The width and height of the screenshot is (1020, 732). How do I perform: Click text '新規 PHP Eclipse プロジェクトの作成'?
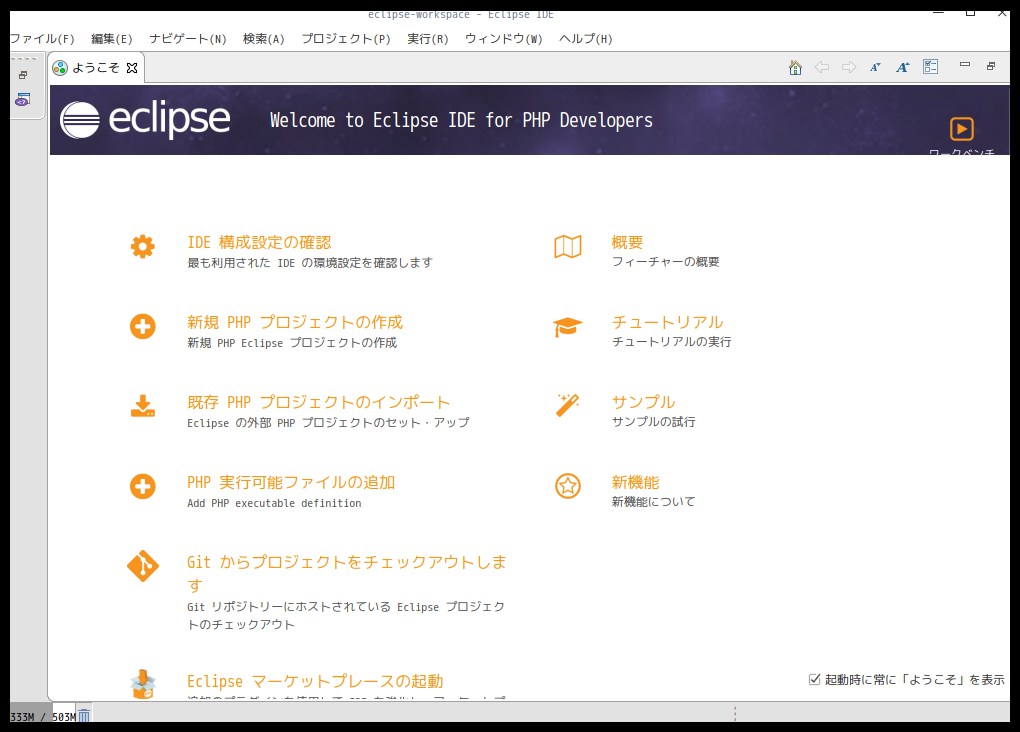click(292, 343)
